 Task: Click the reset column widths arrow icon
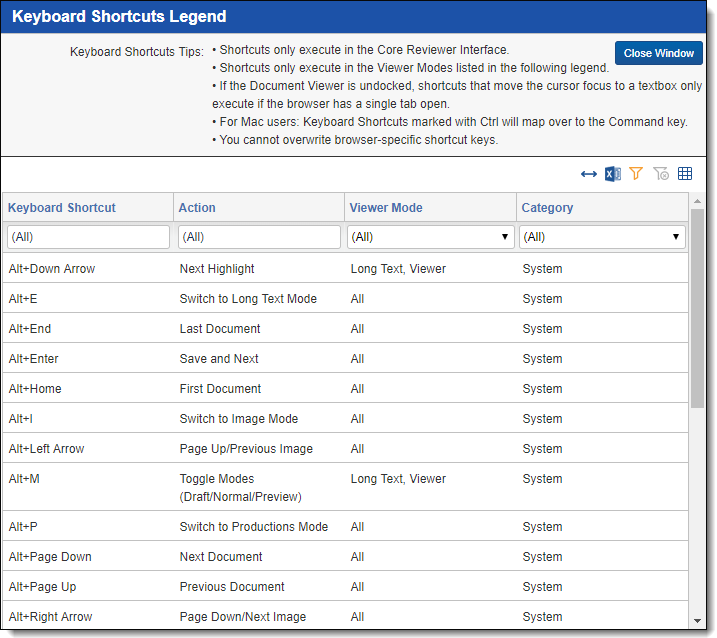tap(589, 174)
